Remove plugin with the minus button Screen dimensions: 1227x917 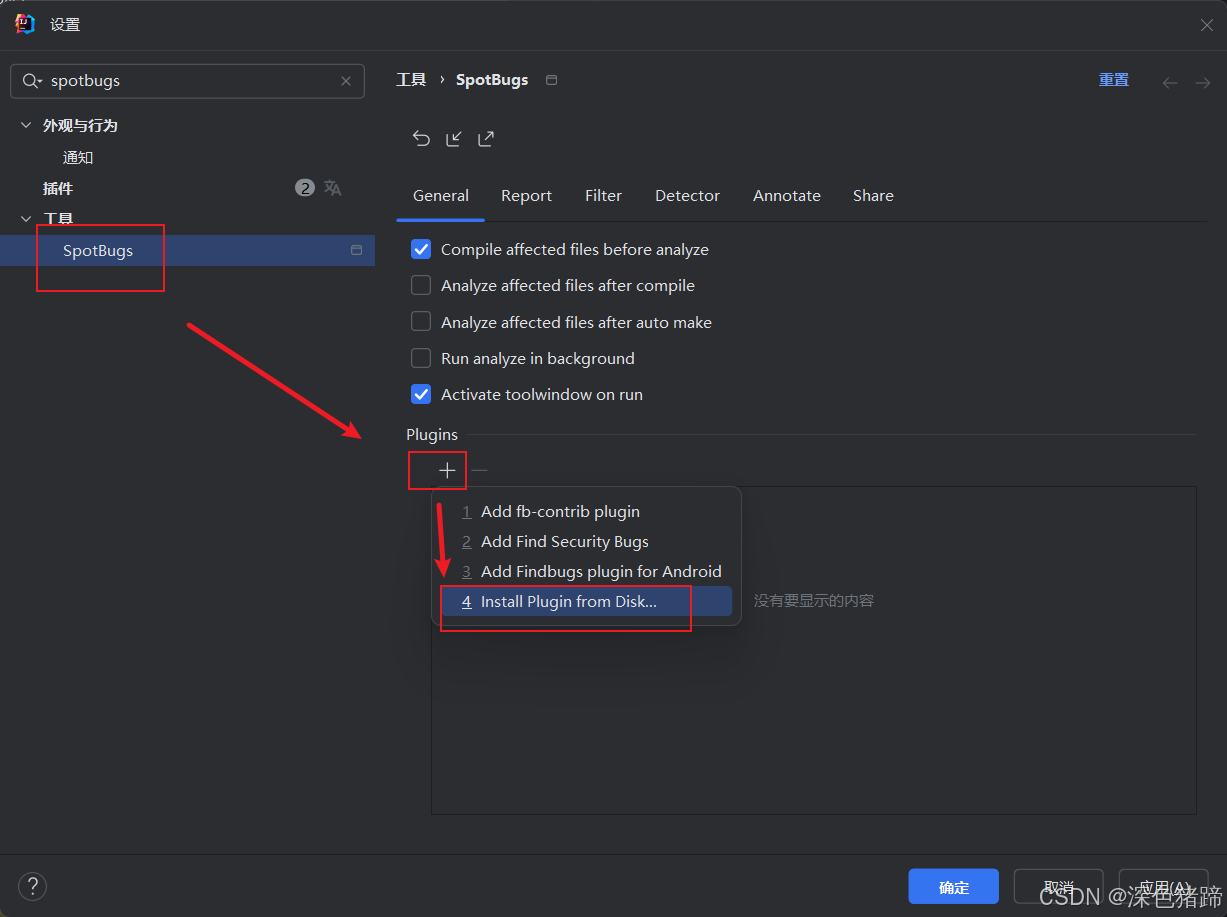pyautogui.click(x=480, y=470)
